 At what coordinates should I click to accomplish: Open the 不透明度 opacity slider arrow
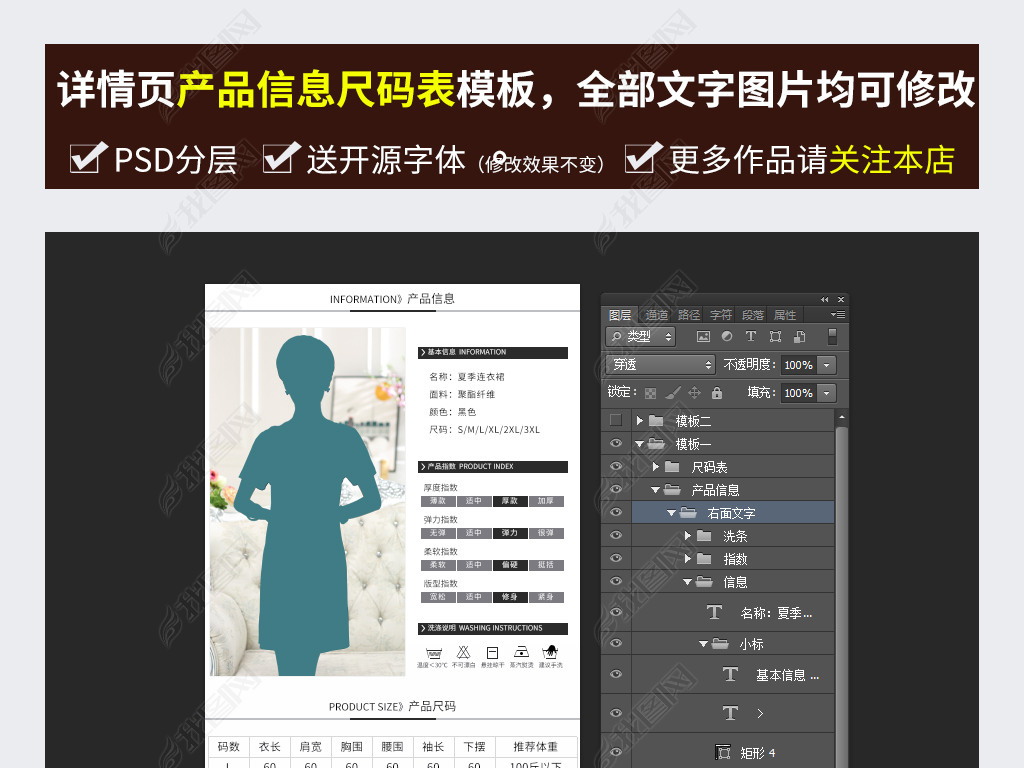coord(826,365)
